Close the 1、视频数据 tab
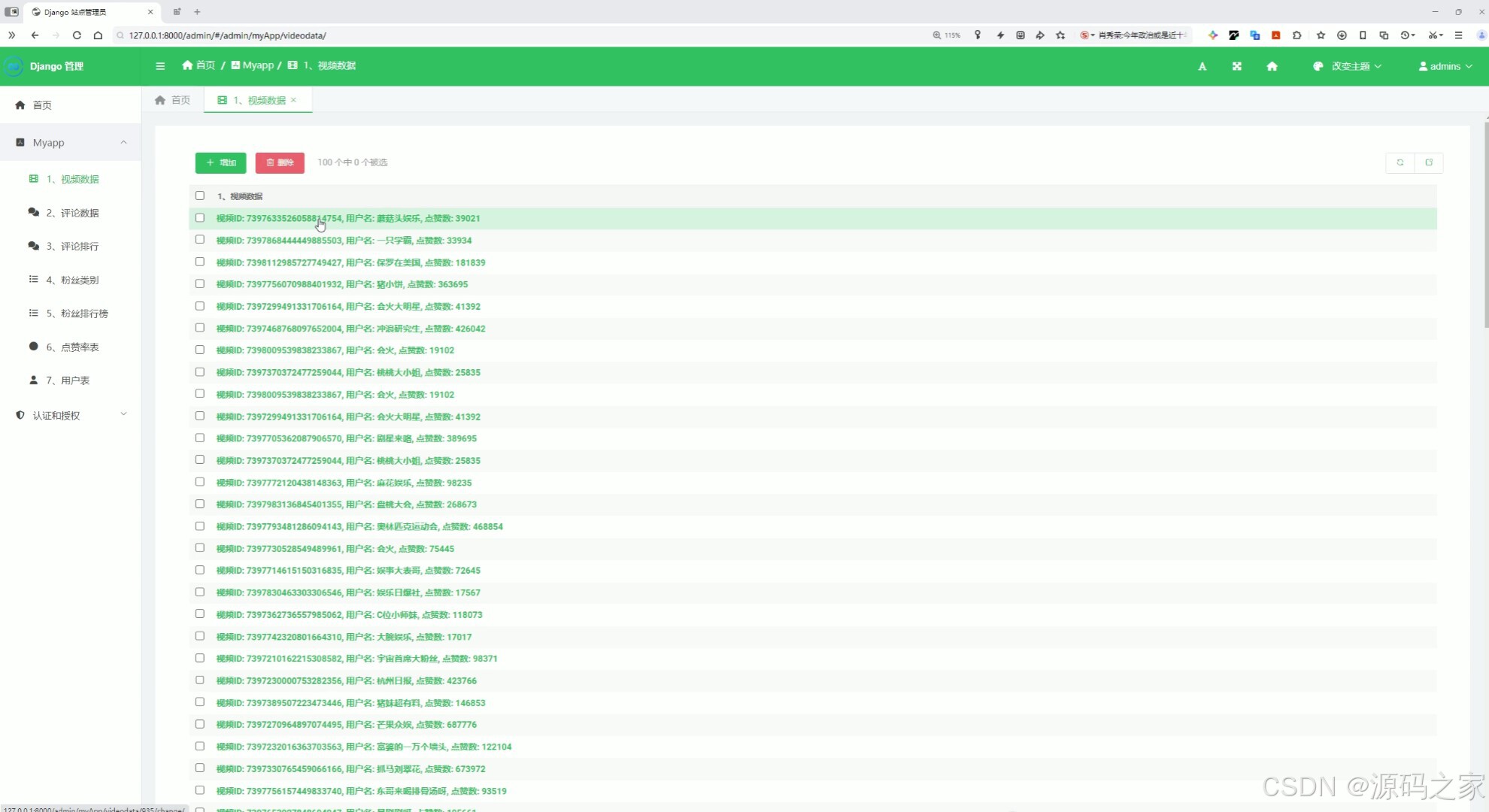The height and width of the screenshot is (812, 1489). [294, 100]
